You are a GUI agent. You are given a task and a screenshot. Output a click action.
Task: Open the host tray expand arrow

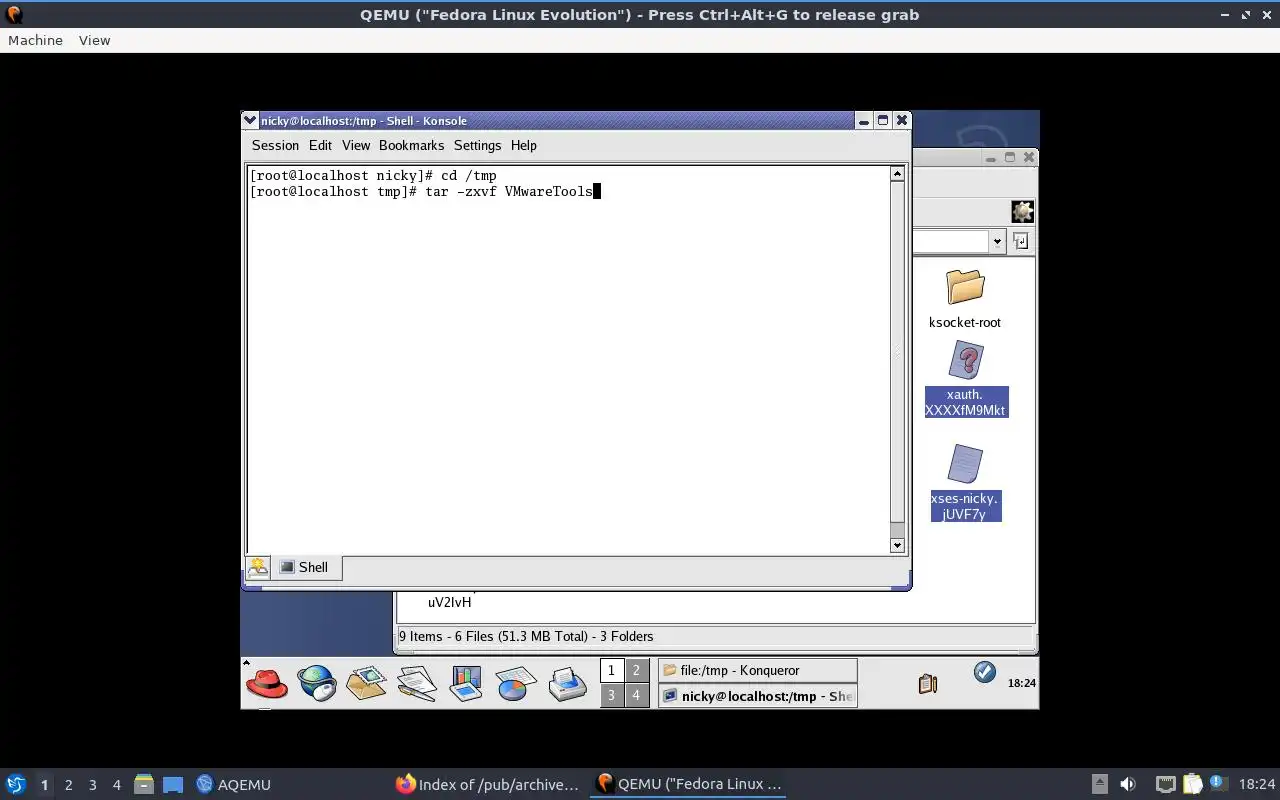[1099, 784]
